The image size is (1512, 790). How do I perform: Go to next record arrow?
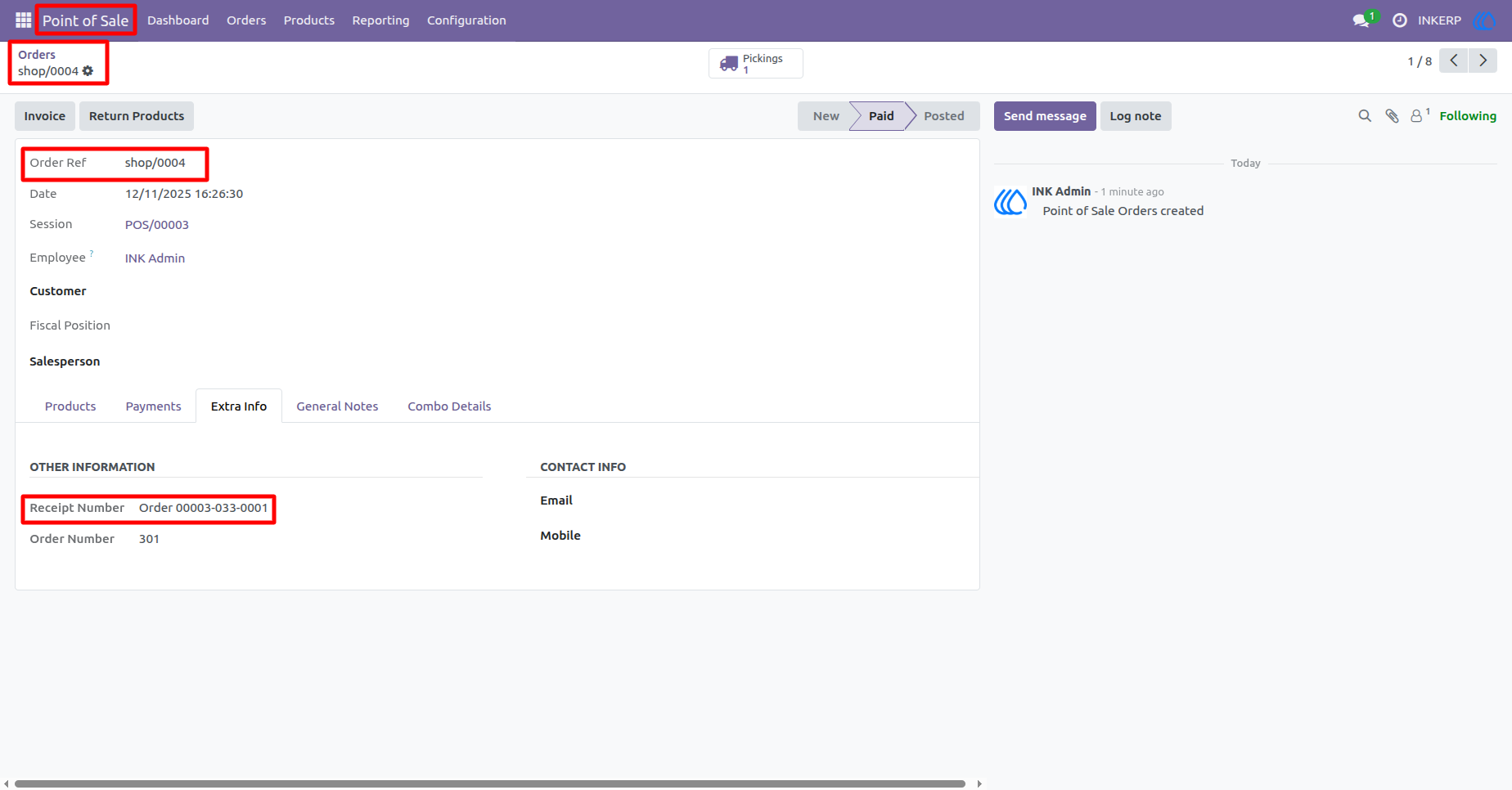(1483, 61)
